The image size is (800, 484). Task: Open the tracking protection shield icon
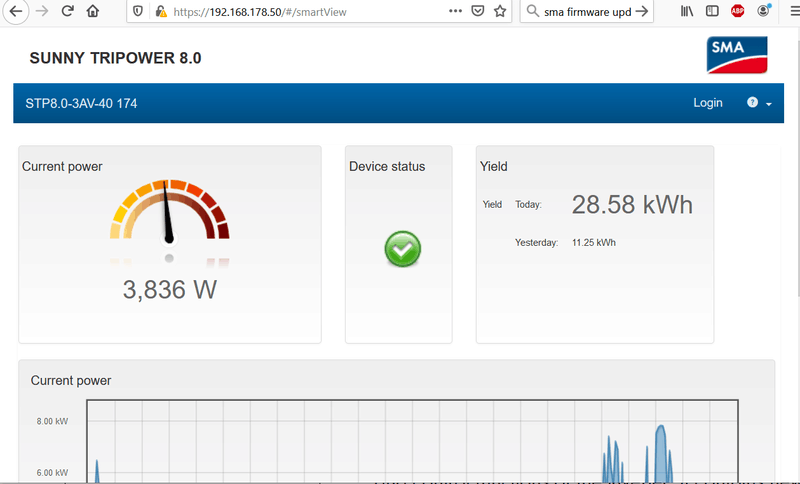coord(138,11)
